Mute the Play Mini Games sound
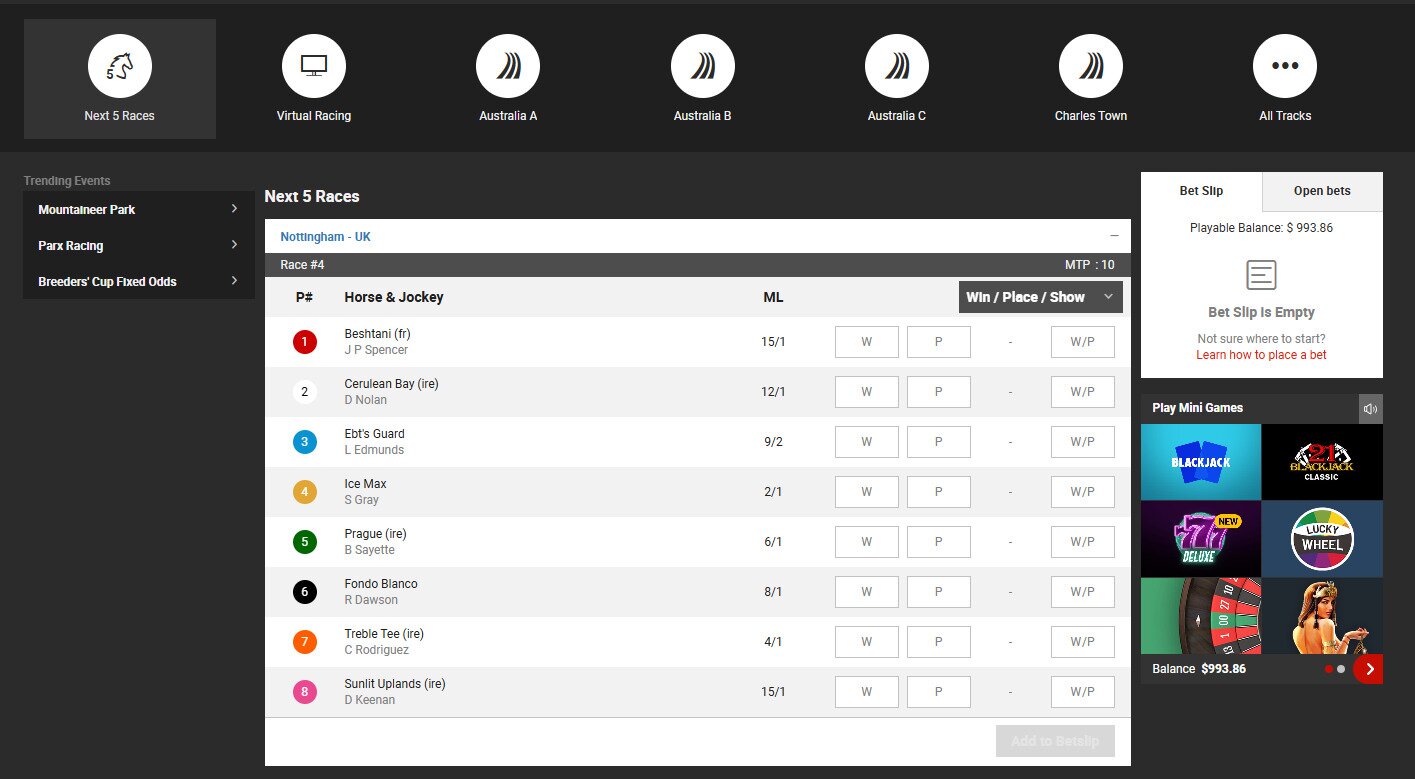The width and height of the screenshot is (1415, 779). tap(1370, 408)
